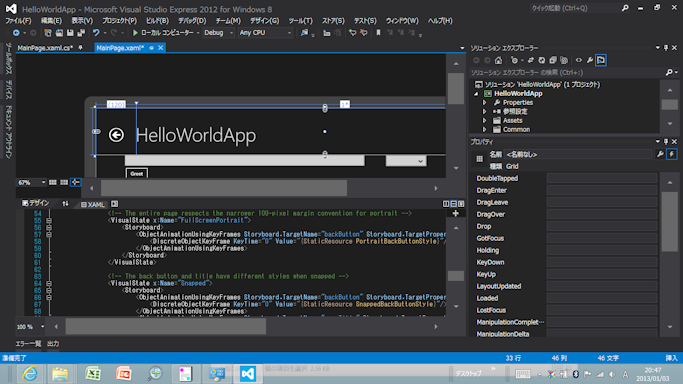Pin the MainPage.xaml.cs tab

(x=81, y=48)
